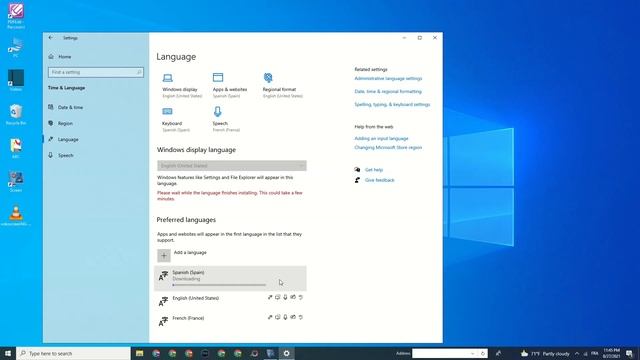
Task: Open the Windows display language dropdown
Action: click(x=232, y=165)
